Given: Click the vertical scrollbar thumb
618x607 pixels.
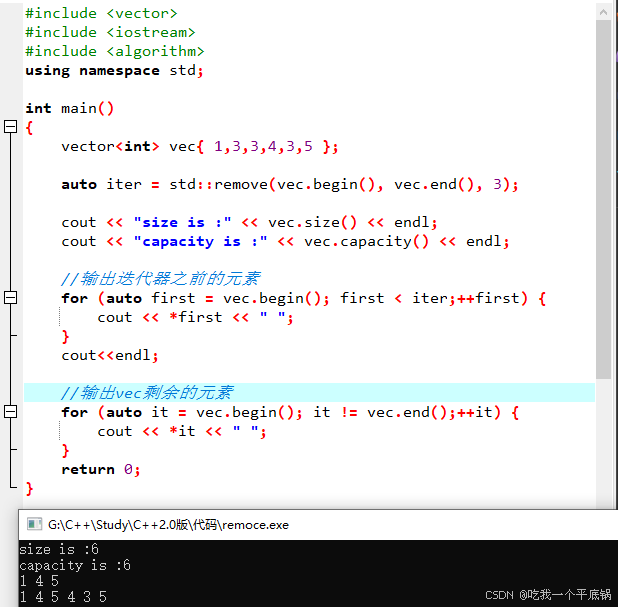Looking at the screenshot, I should pos(603,199).
